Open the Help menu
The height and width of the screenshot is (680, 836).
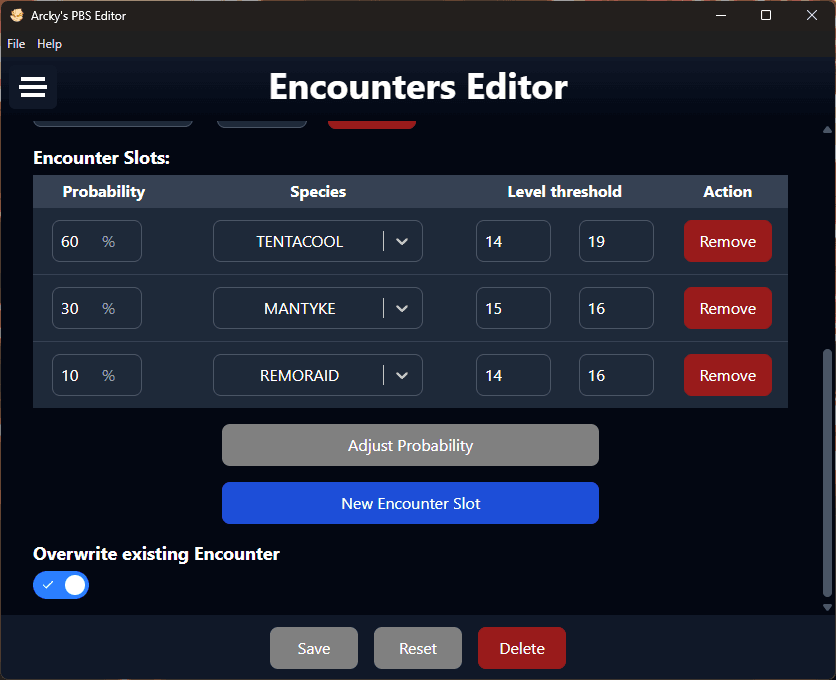49,44
